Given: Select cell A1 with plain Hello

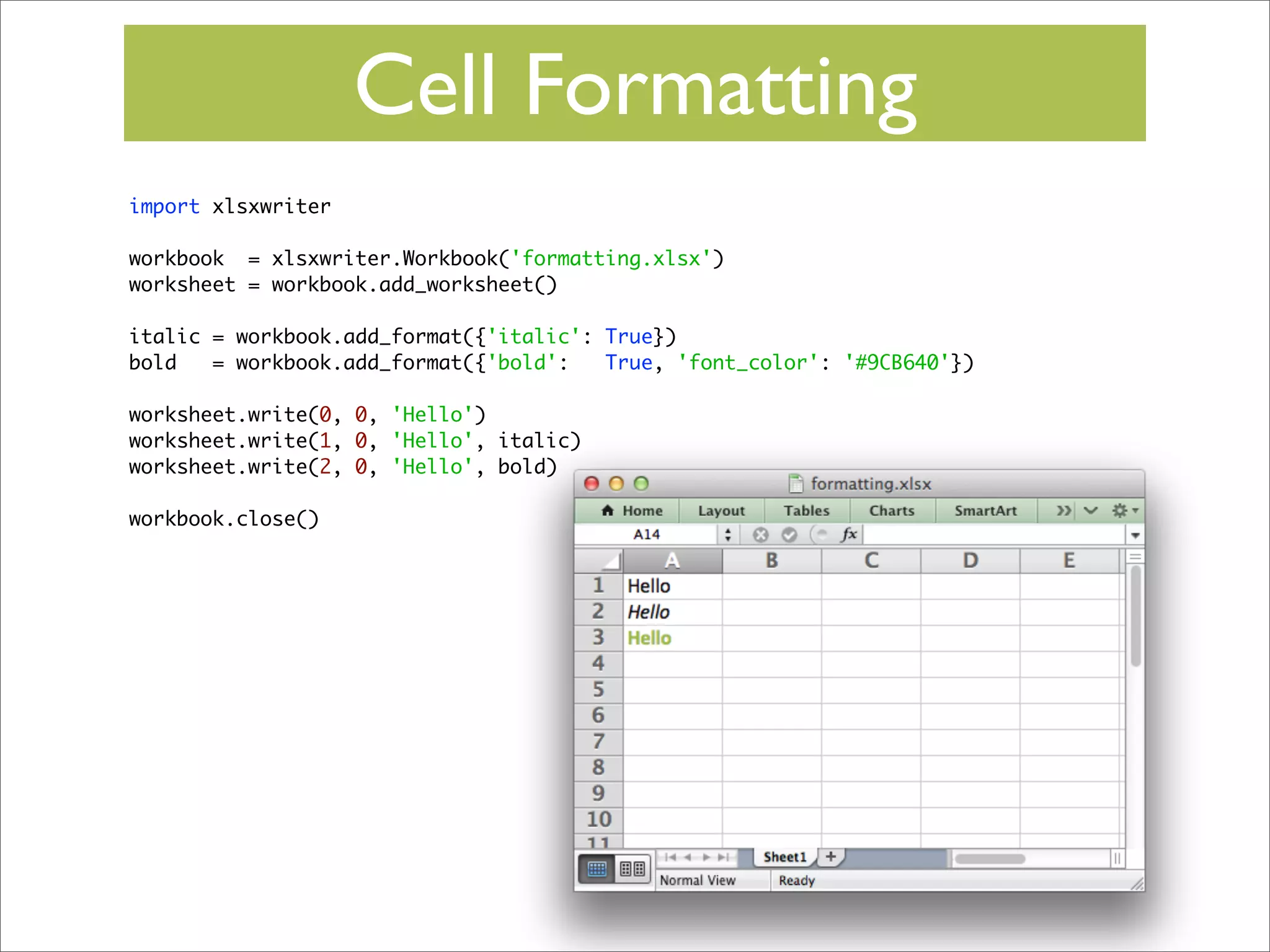Looking at the screenshot, I should coord(673,586).
